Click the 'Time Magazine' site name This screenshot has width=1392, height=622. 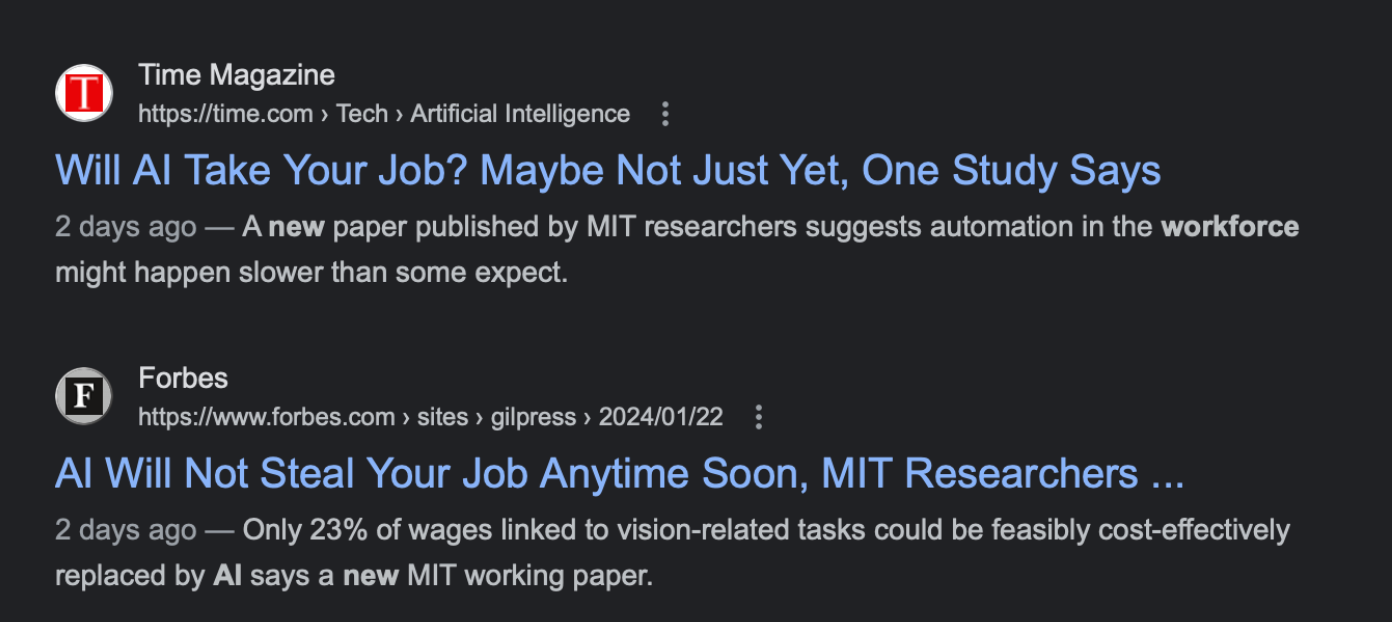click(x=236, y=75)
